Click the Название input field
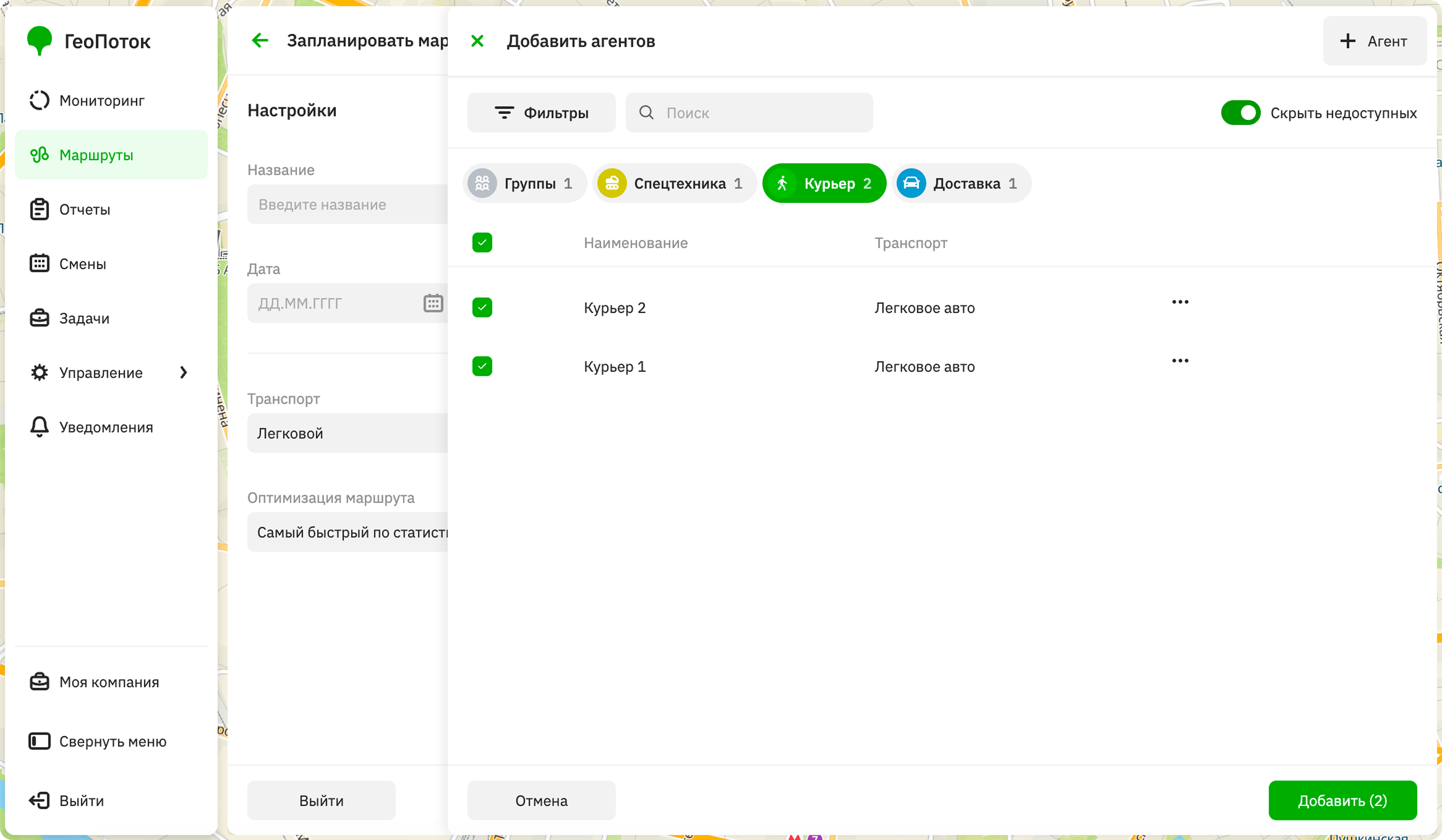Viewport: 1442px width, 840px height. [x=347, y=204]
